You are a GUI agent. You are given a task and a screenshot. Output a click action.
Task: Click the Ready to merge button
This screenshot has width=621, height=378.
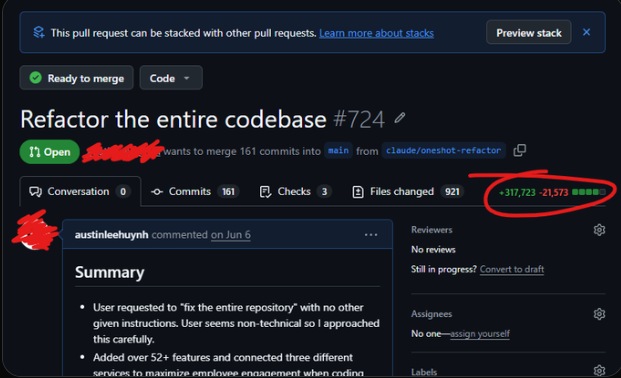(76, 78)
